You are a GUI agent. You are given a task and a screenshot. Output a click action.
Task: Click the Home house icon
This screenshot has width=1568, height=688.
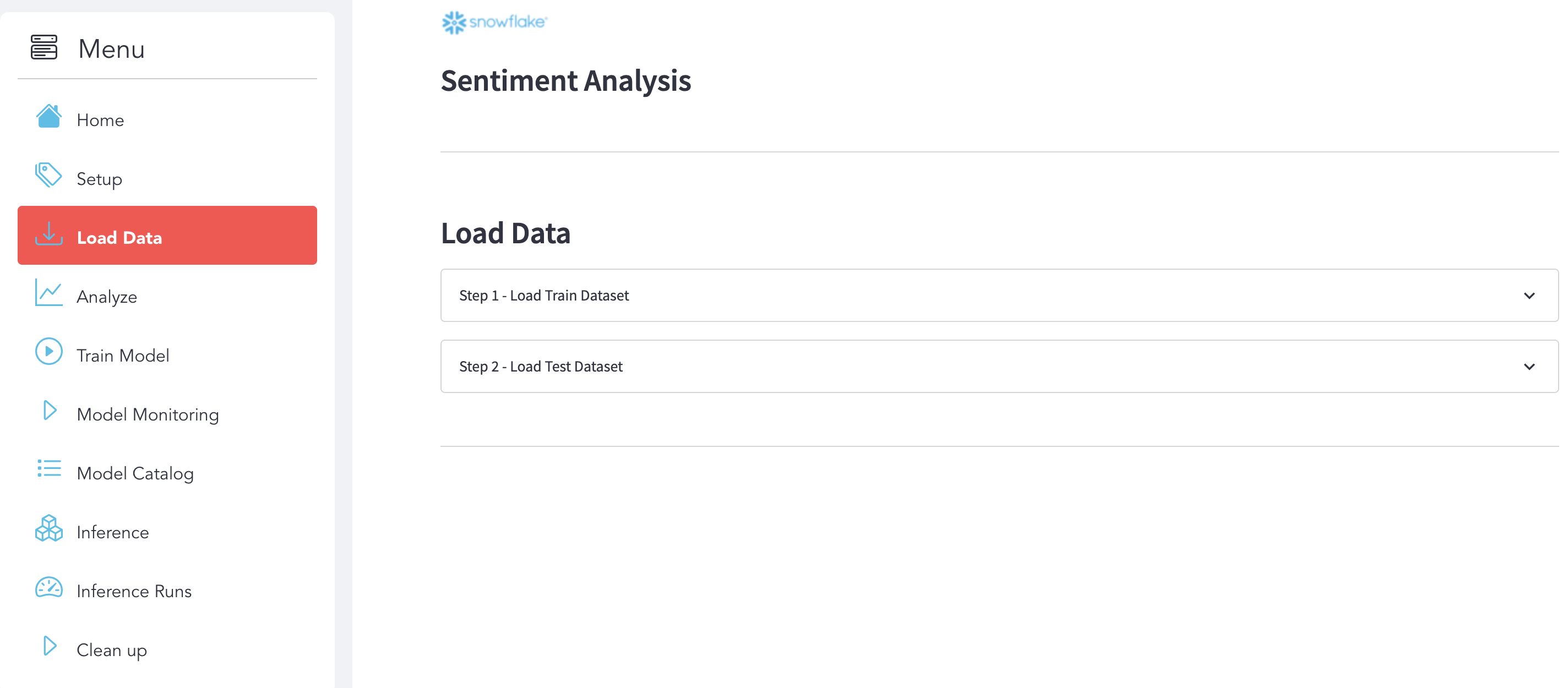[x=48, y=116]
